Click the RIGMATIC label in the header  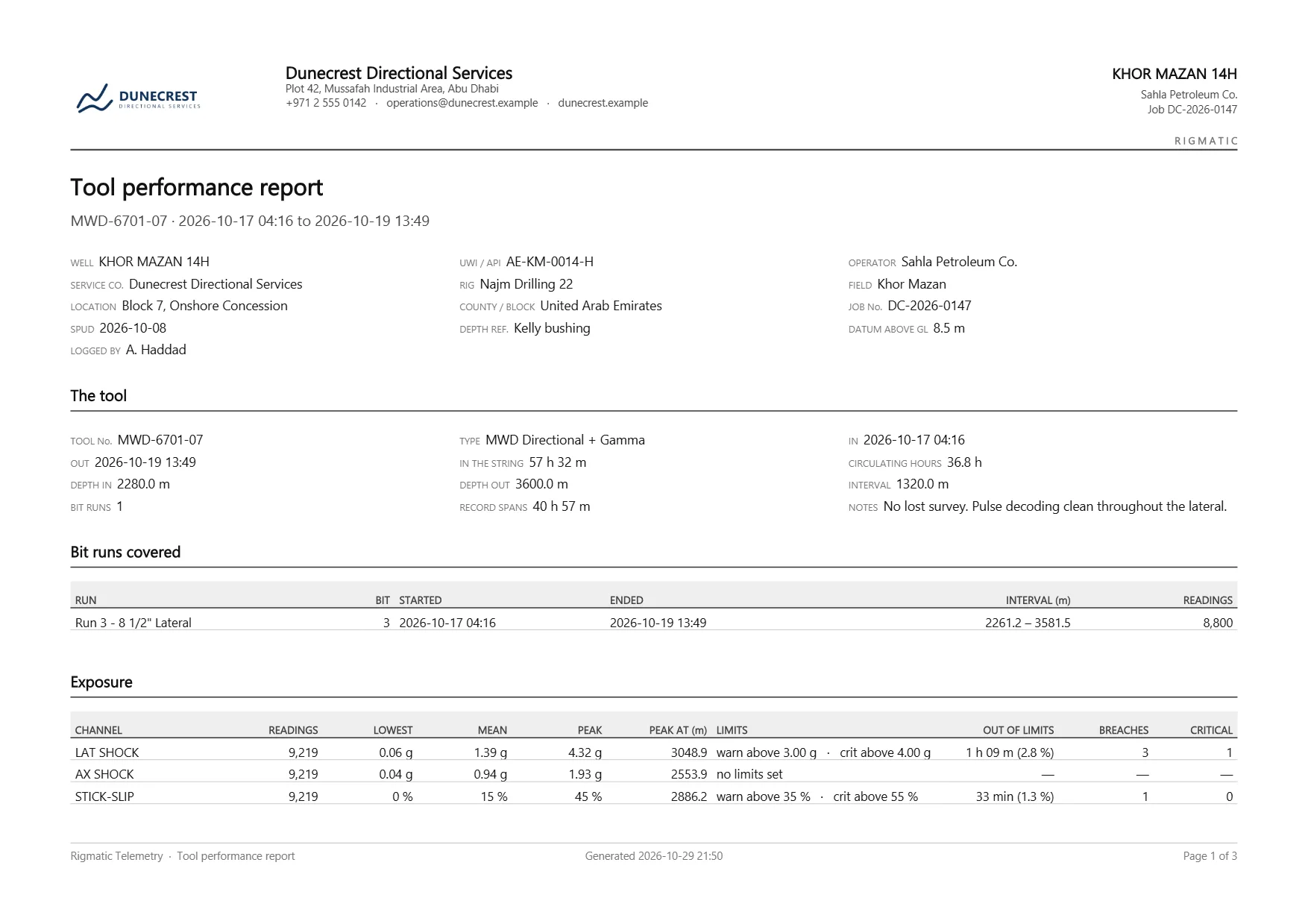(1206, 141)
